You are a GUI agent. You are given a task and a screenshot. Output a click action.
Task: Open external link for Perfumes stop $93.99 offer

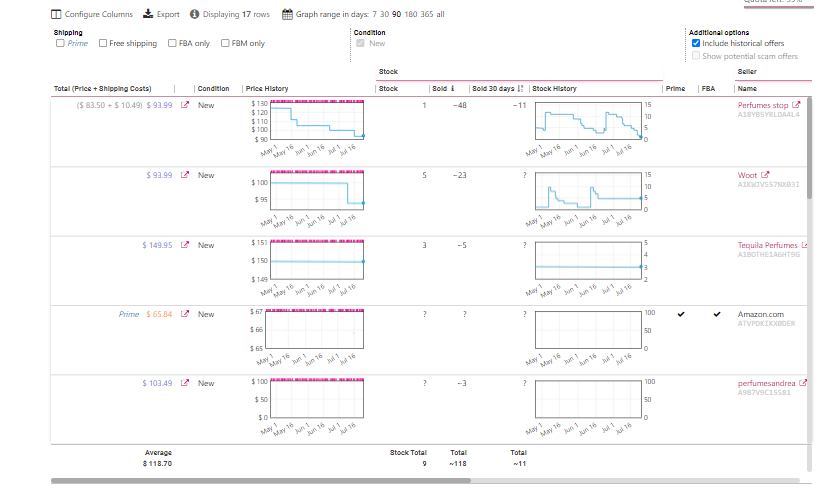tap(185, 105)
